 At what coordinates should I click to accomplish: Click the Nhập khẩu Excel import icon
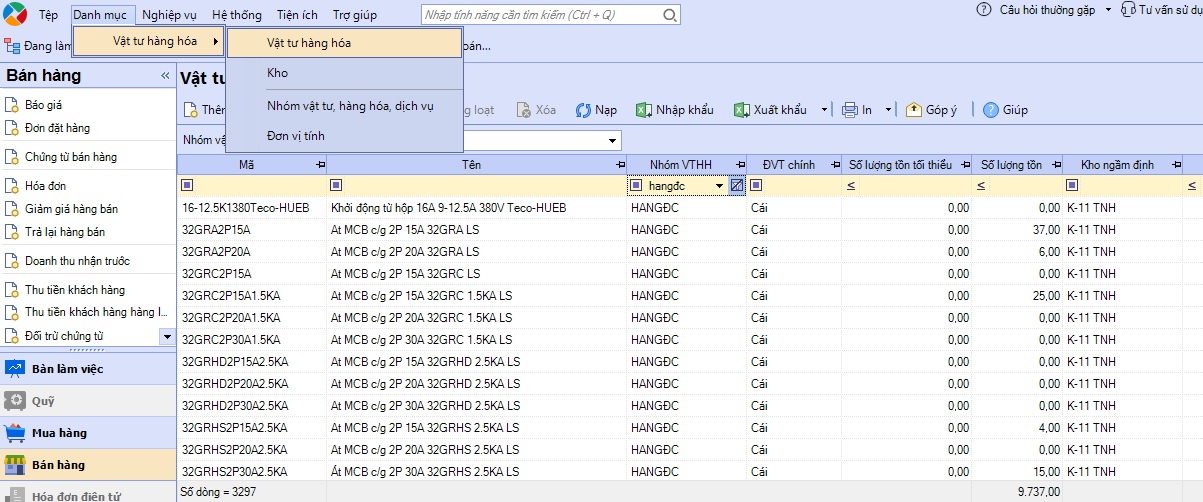(644, 110)
